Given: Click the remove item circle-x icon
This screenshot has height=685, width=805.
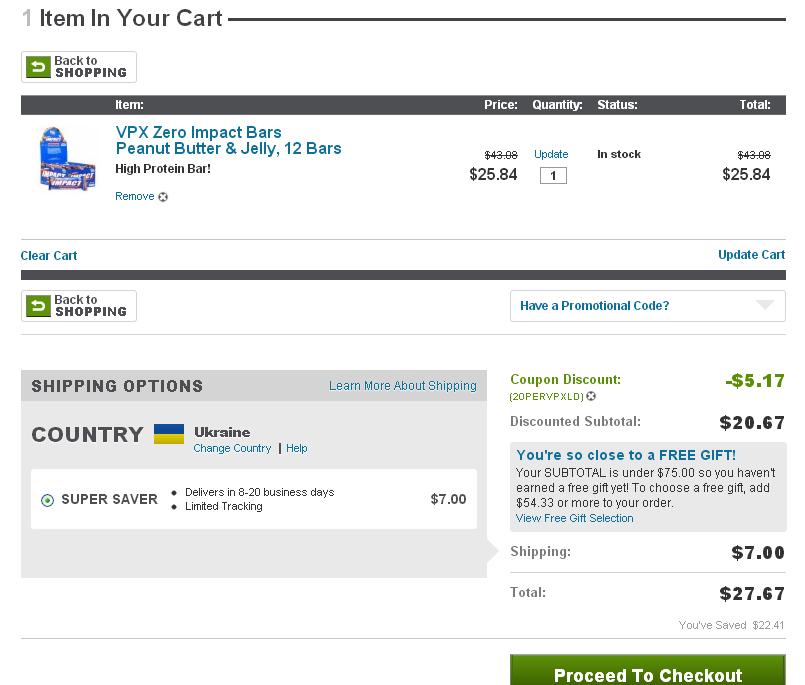Looking at the screenshot, I should (163, 197).
